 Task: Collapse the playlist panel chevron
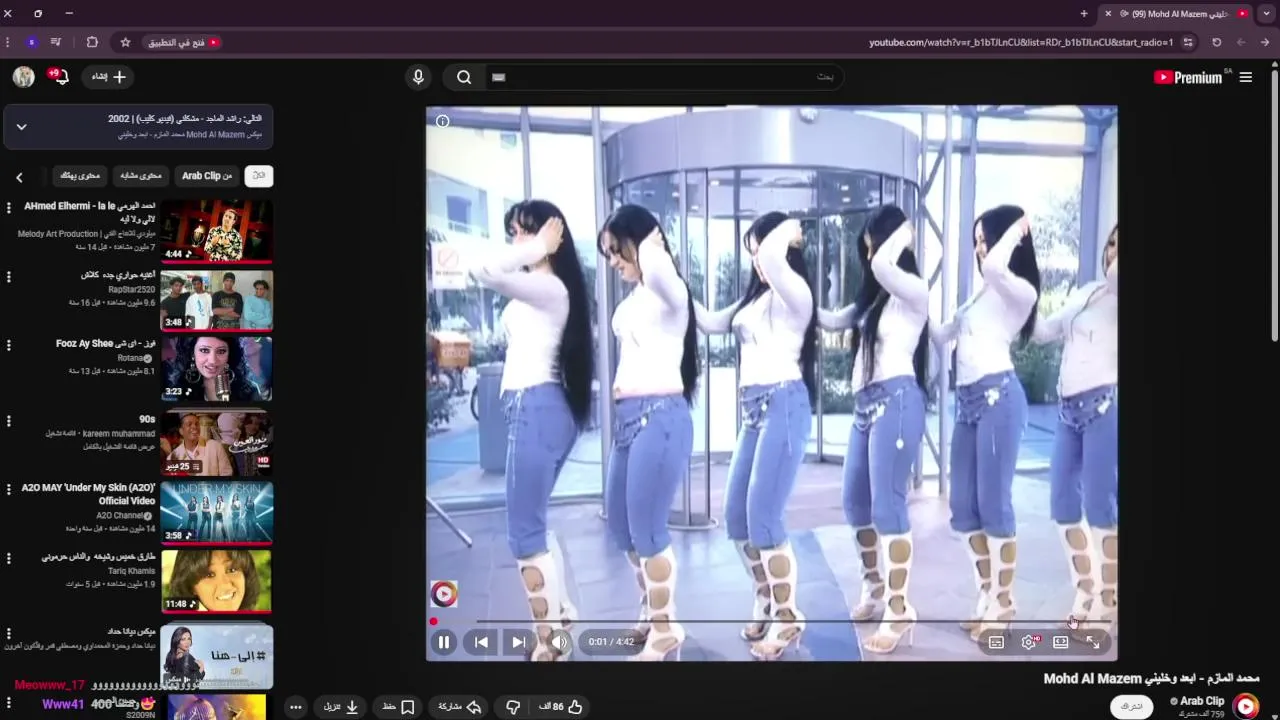(21, 127)
